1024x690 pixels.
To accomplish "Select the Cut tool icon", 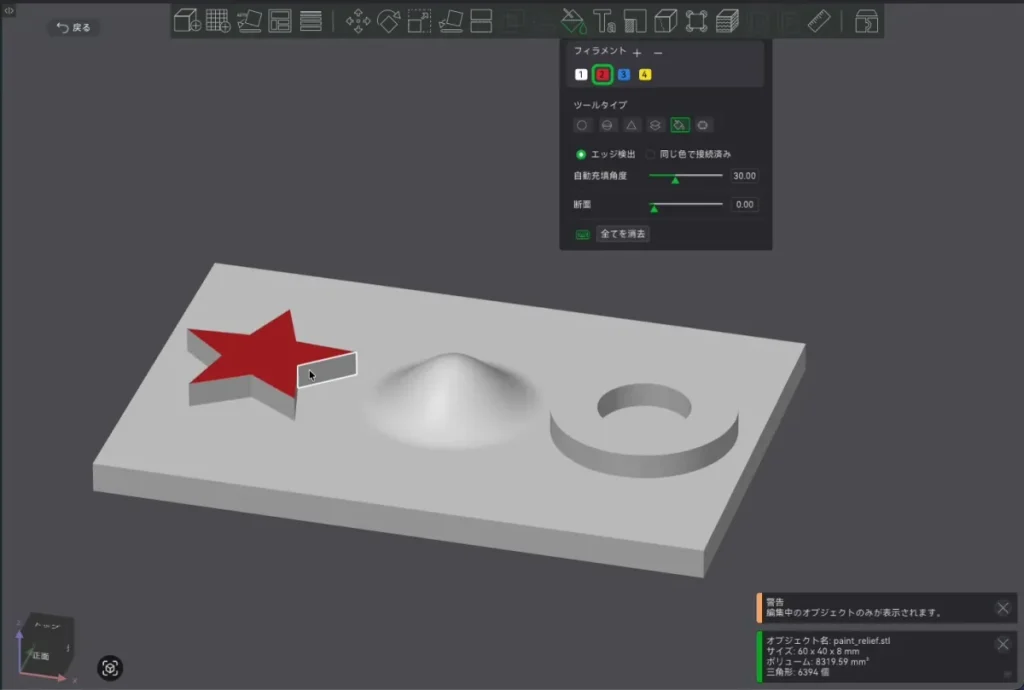I will coord(481,21).
